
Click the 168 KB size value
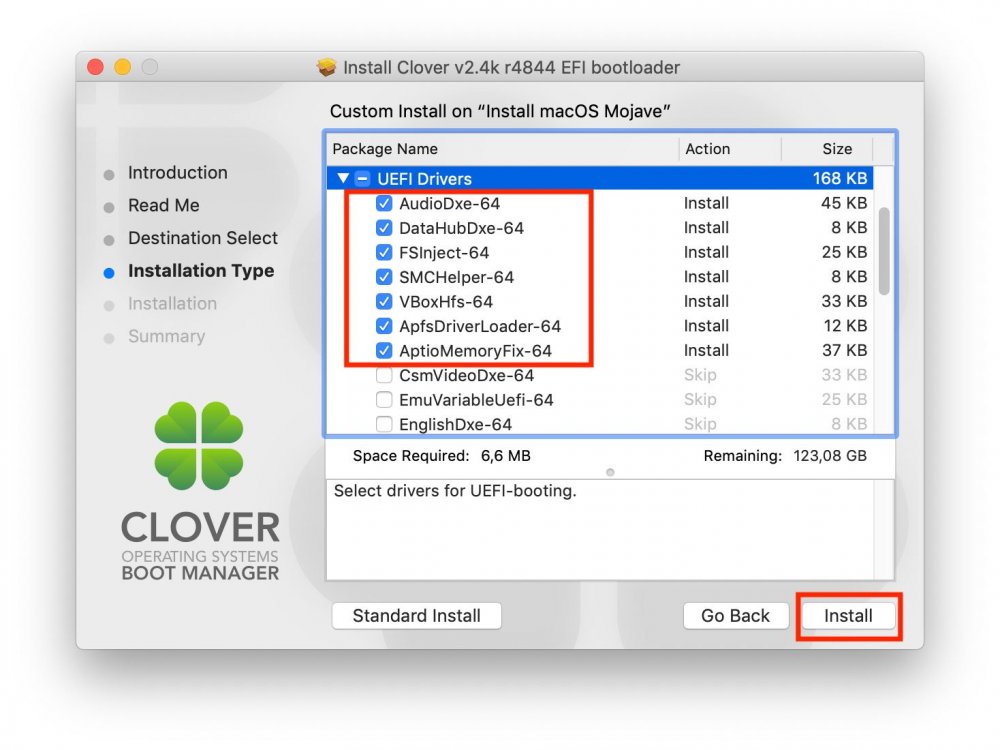(x=840, y=179)
